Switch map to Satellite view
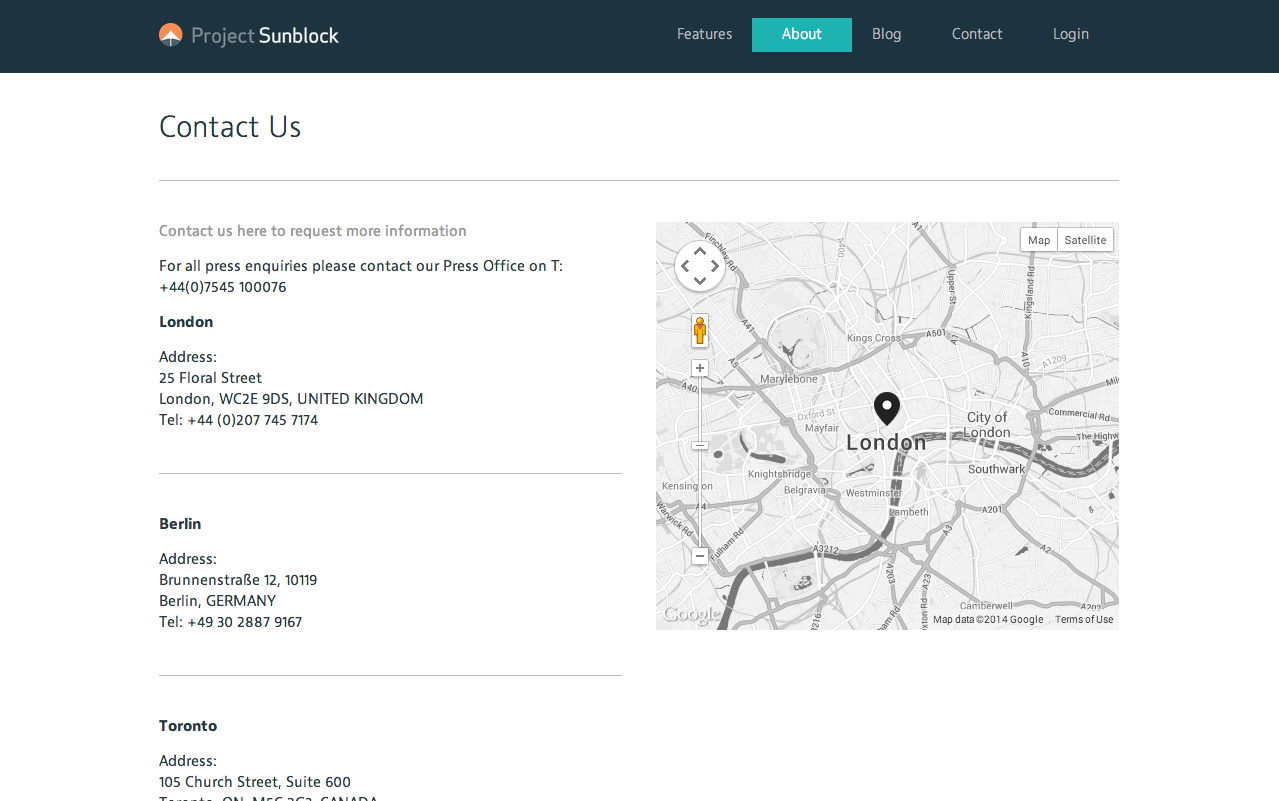Screen dimensions: 1279x801 pos(1085,240)
